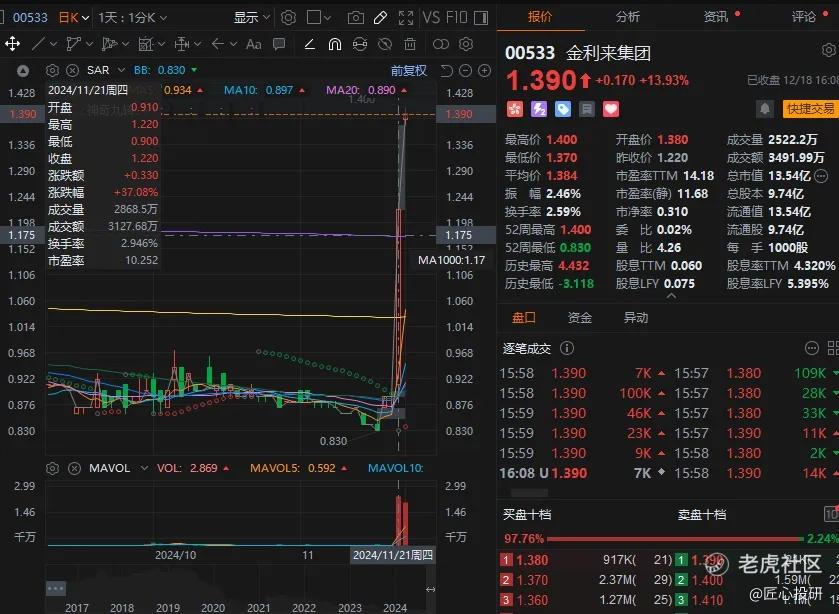Click the Hong Kong flower market icon
The image size is (839, 614).
tap(515, 110)
